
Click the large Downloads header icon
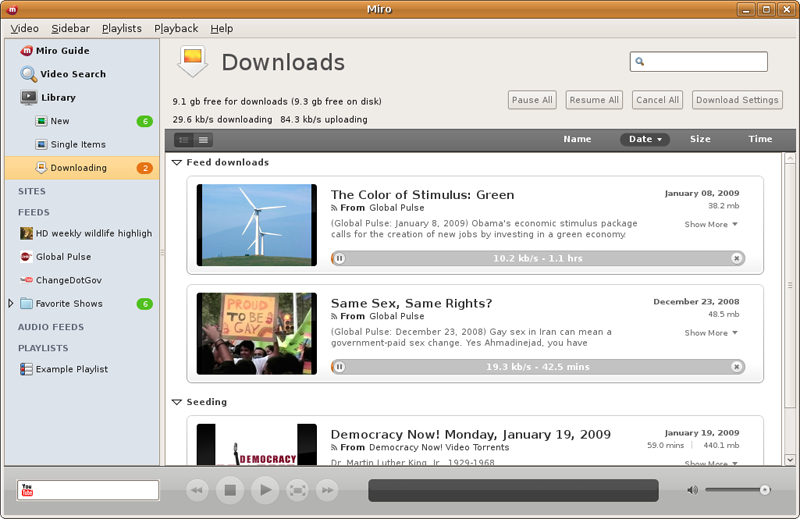193,61
